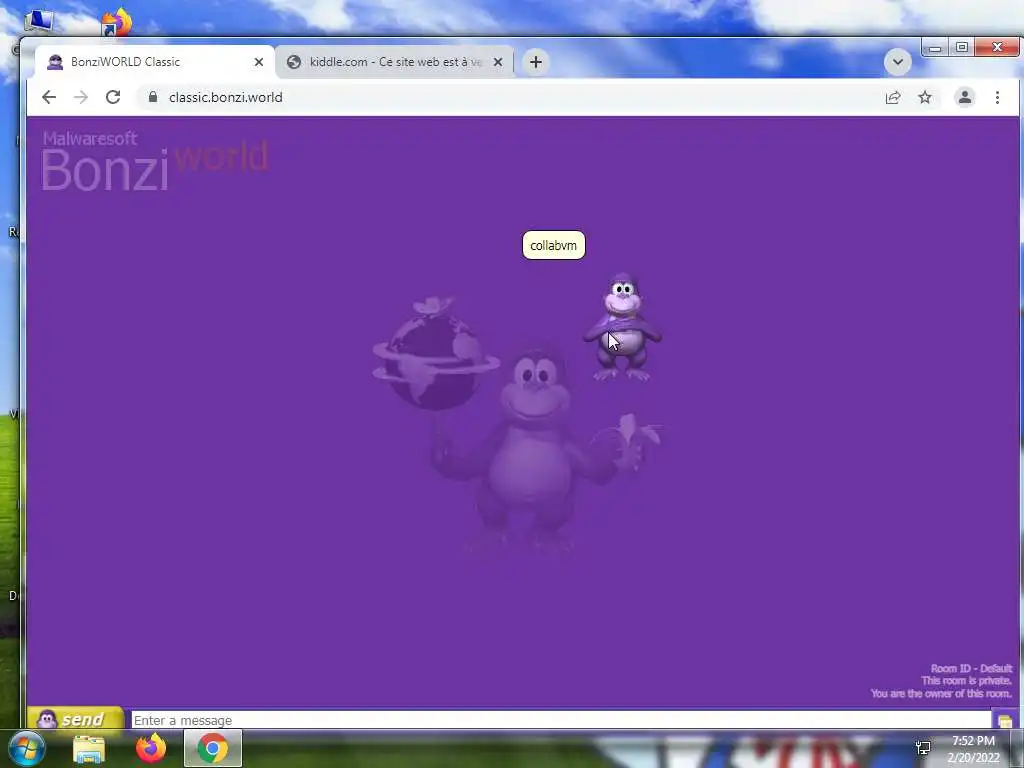This screenshot has width=1024, height=768.
Task: Click the BonziWORLD tab favicon
Action: [x=55, y=62]
